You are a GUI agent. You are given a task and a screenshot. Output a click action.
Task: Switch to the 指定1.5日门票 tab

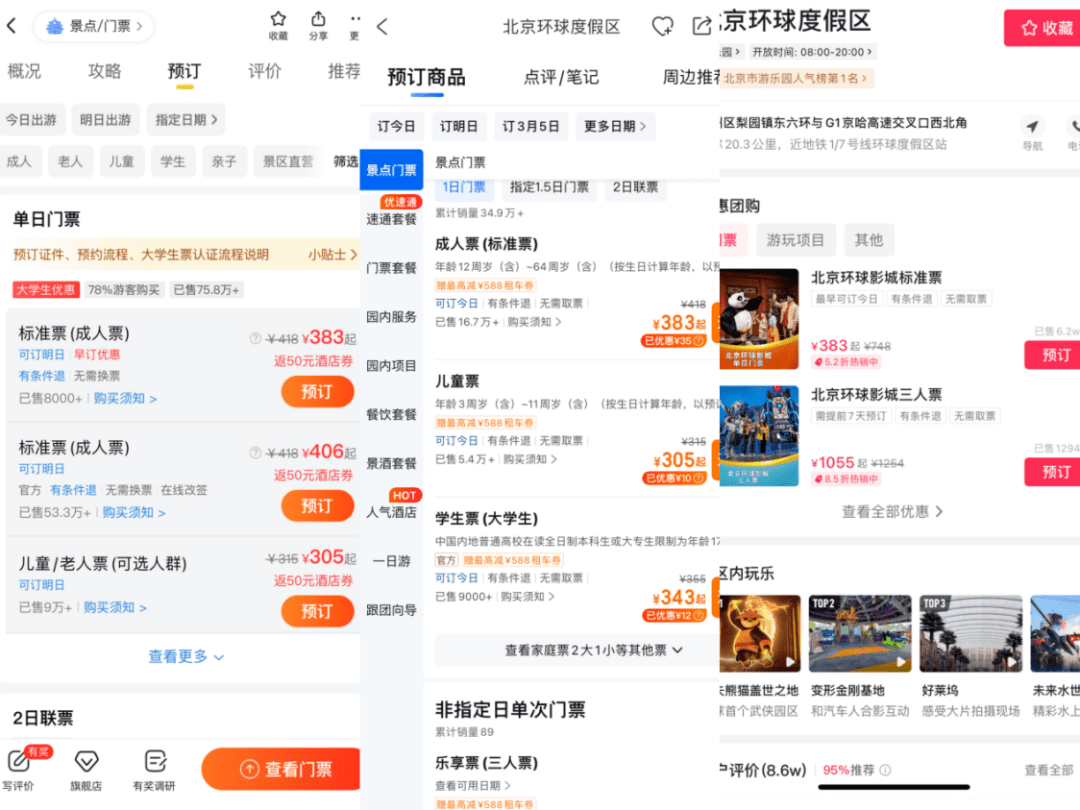[550, 187]
